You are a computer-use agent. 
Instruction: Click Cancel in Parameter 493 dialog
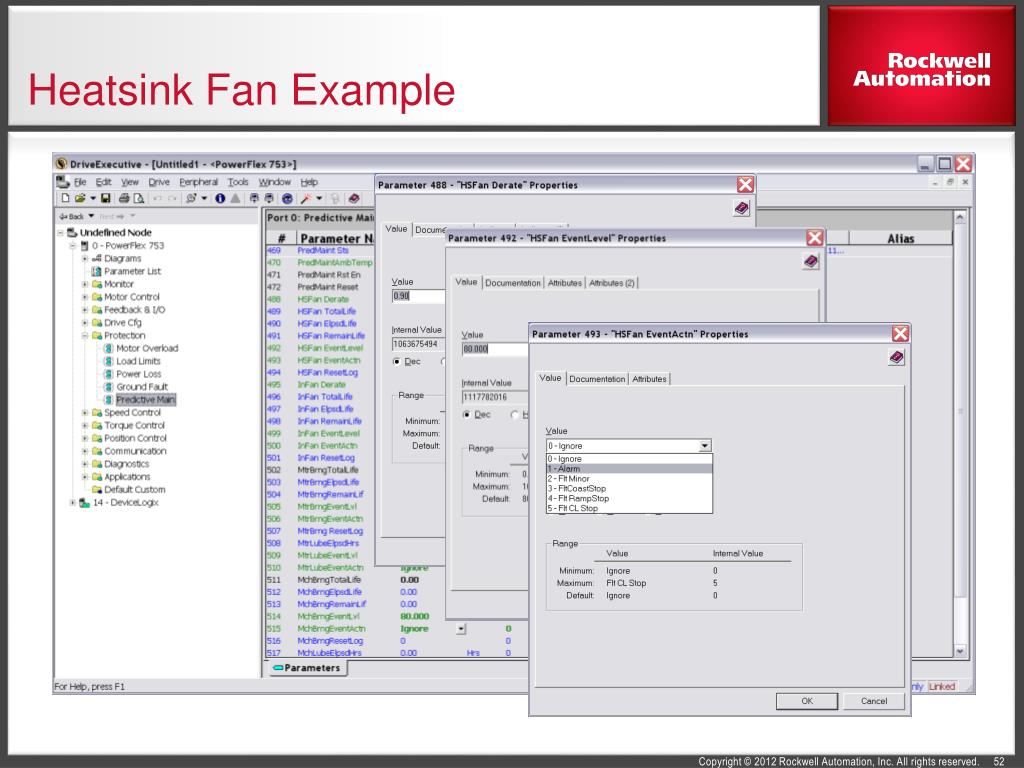pos(874,701)
